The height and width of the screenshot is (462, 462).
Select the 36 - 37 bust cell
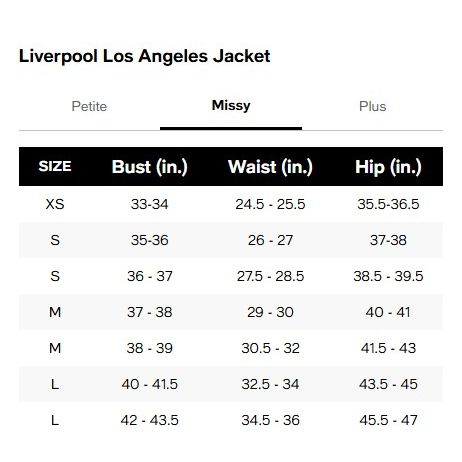[150, 276]
